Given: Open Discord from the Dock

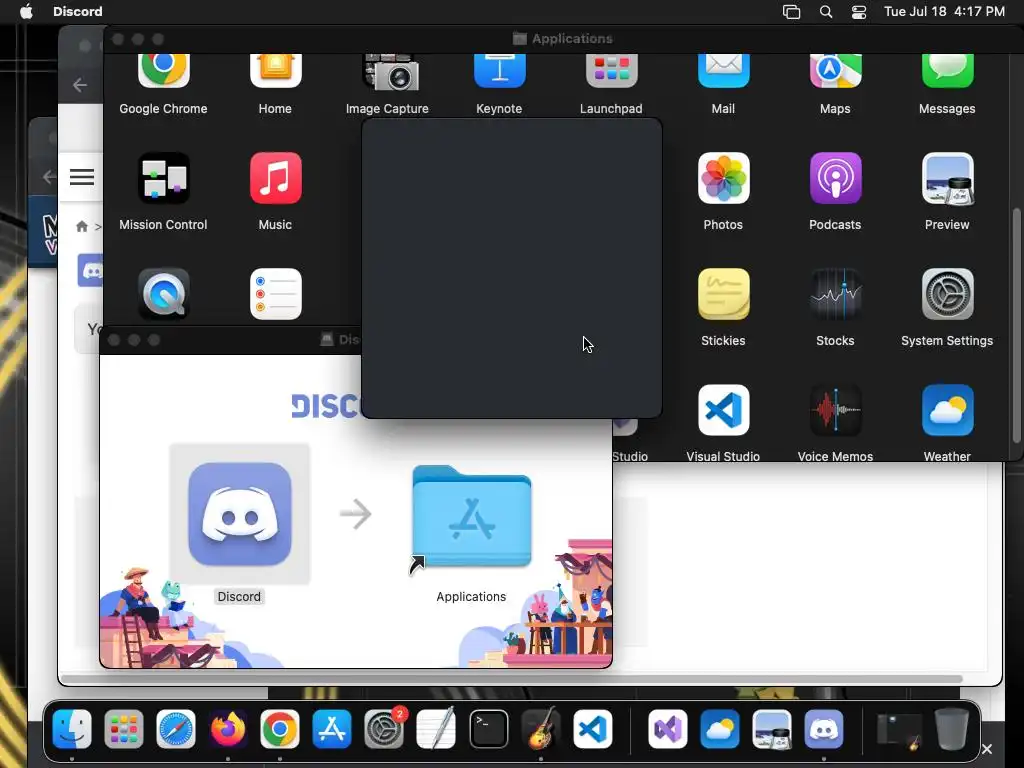Looking at the screenshot, I should [x=824, y=729].
